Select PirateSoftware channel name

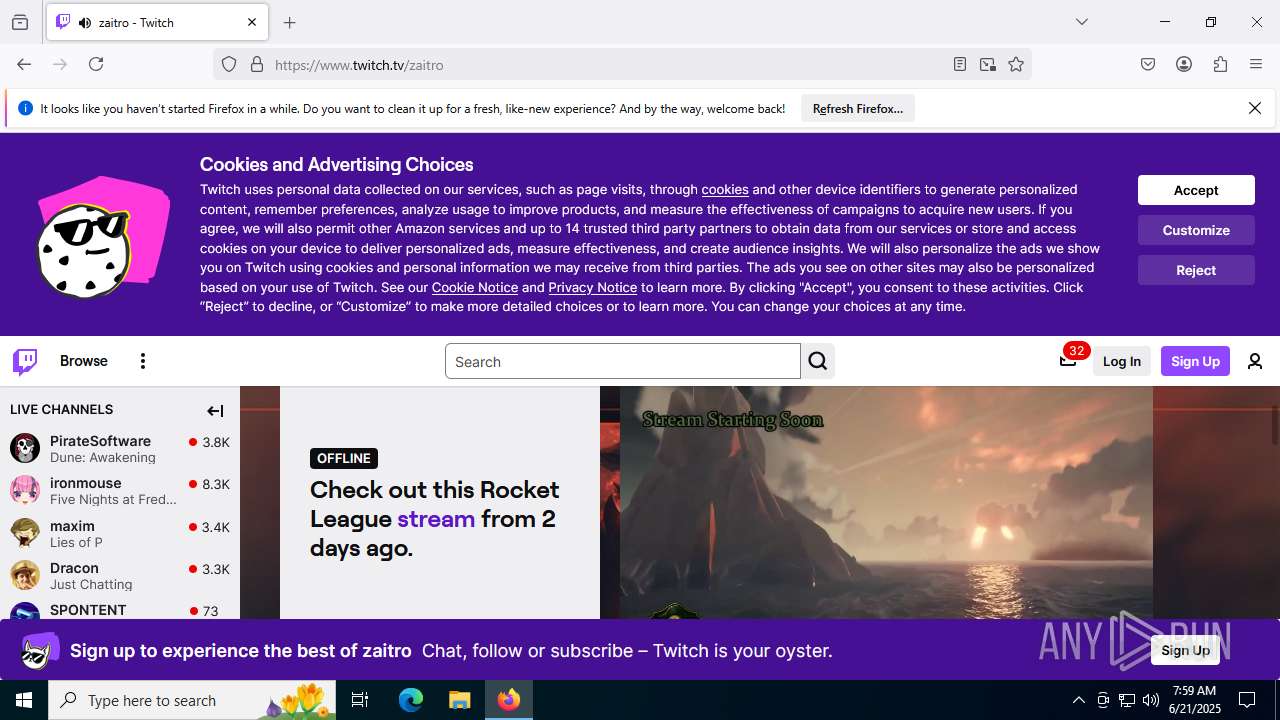100,441
